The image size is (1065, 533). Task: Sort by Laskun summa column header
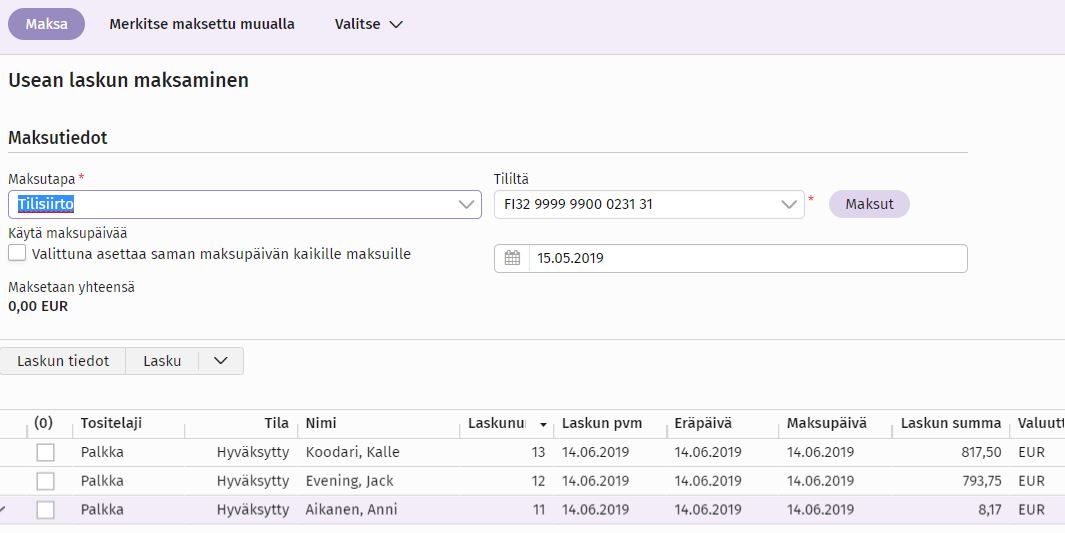coord(951,424)
